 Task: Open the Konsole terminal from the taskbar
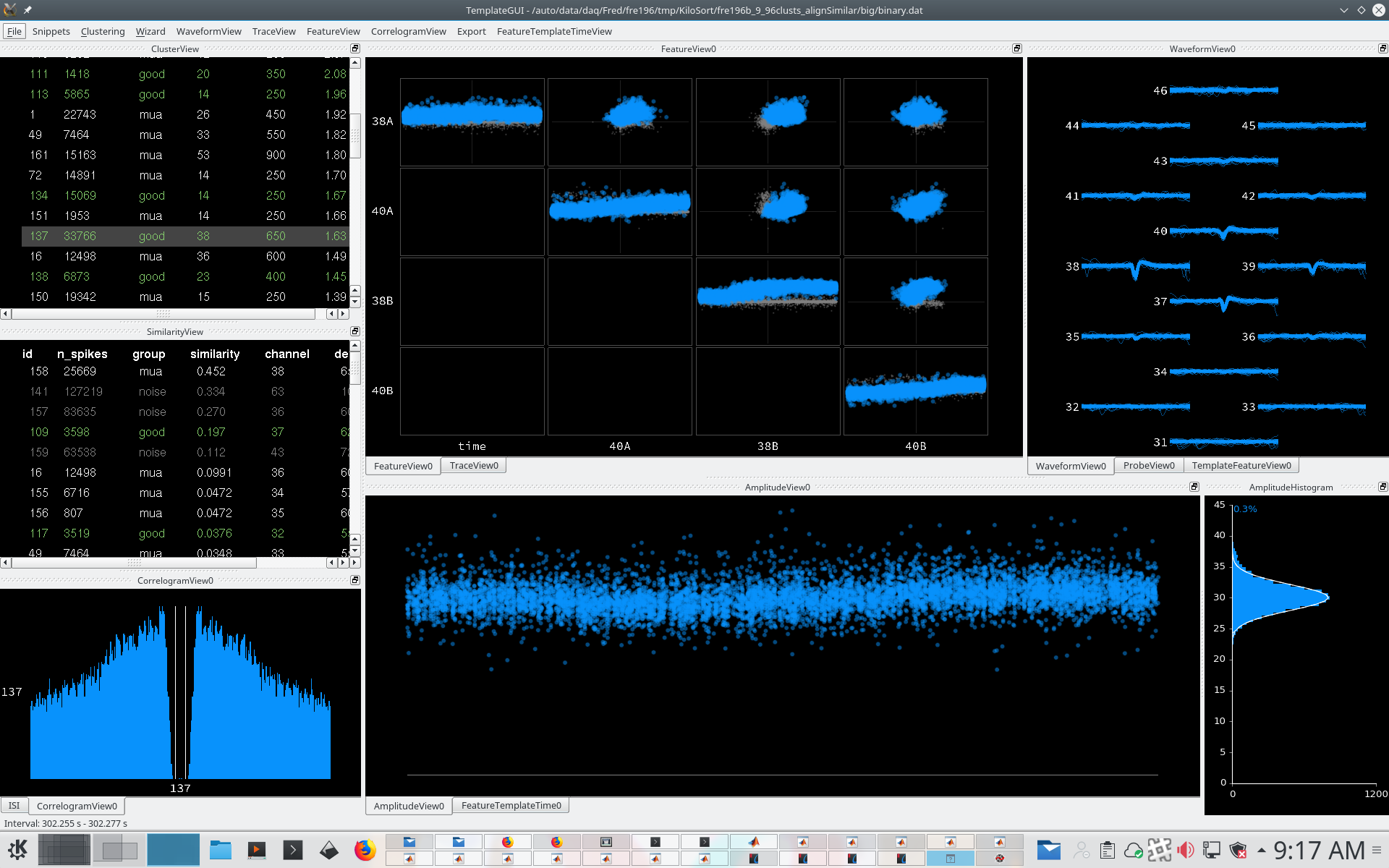tap(293, 848)
